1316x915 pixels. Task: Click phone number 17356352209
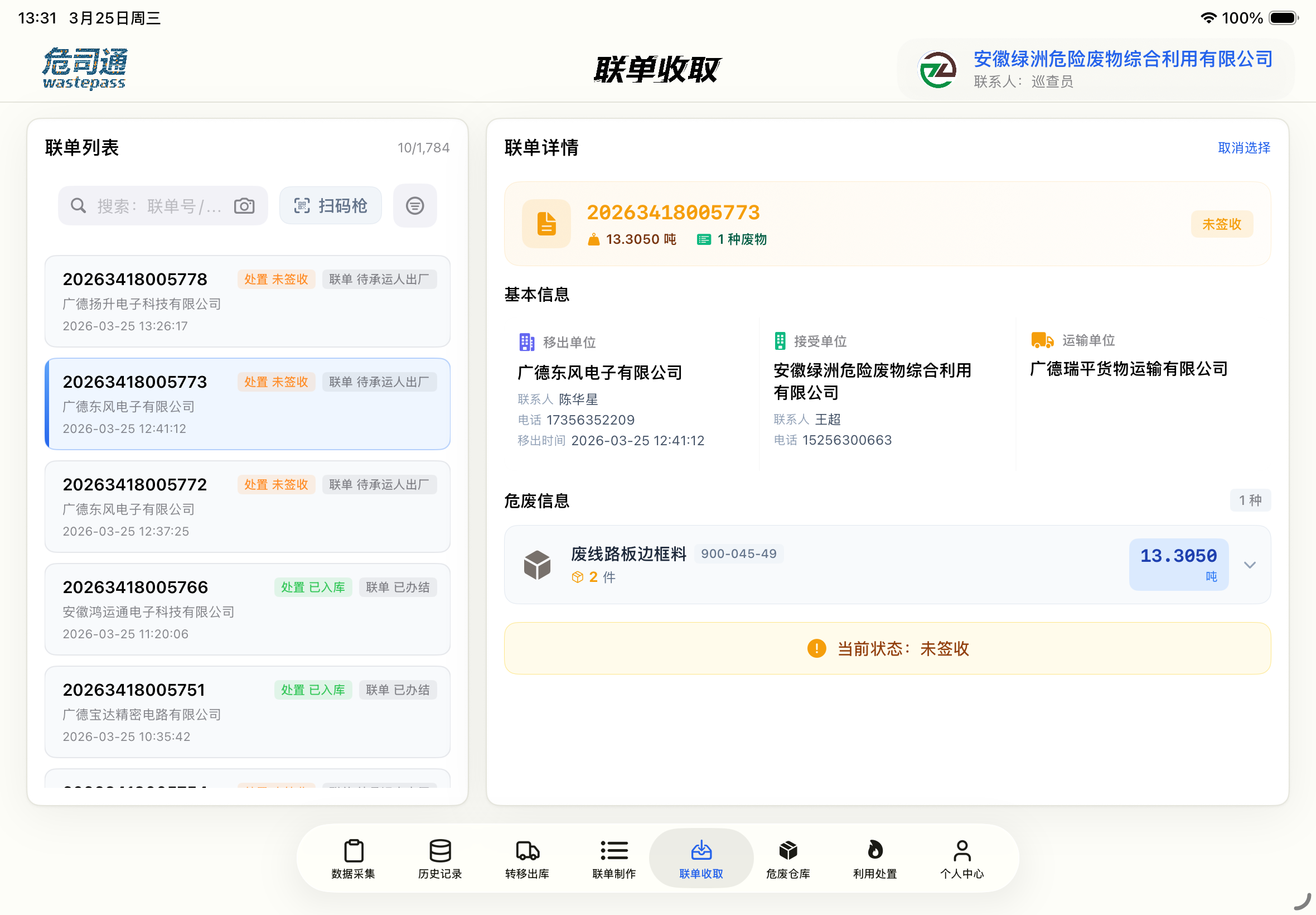point(591,420)
